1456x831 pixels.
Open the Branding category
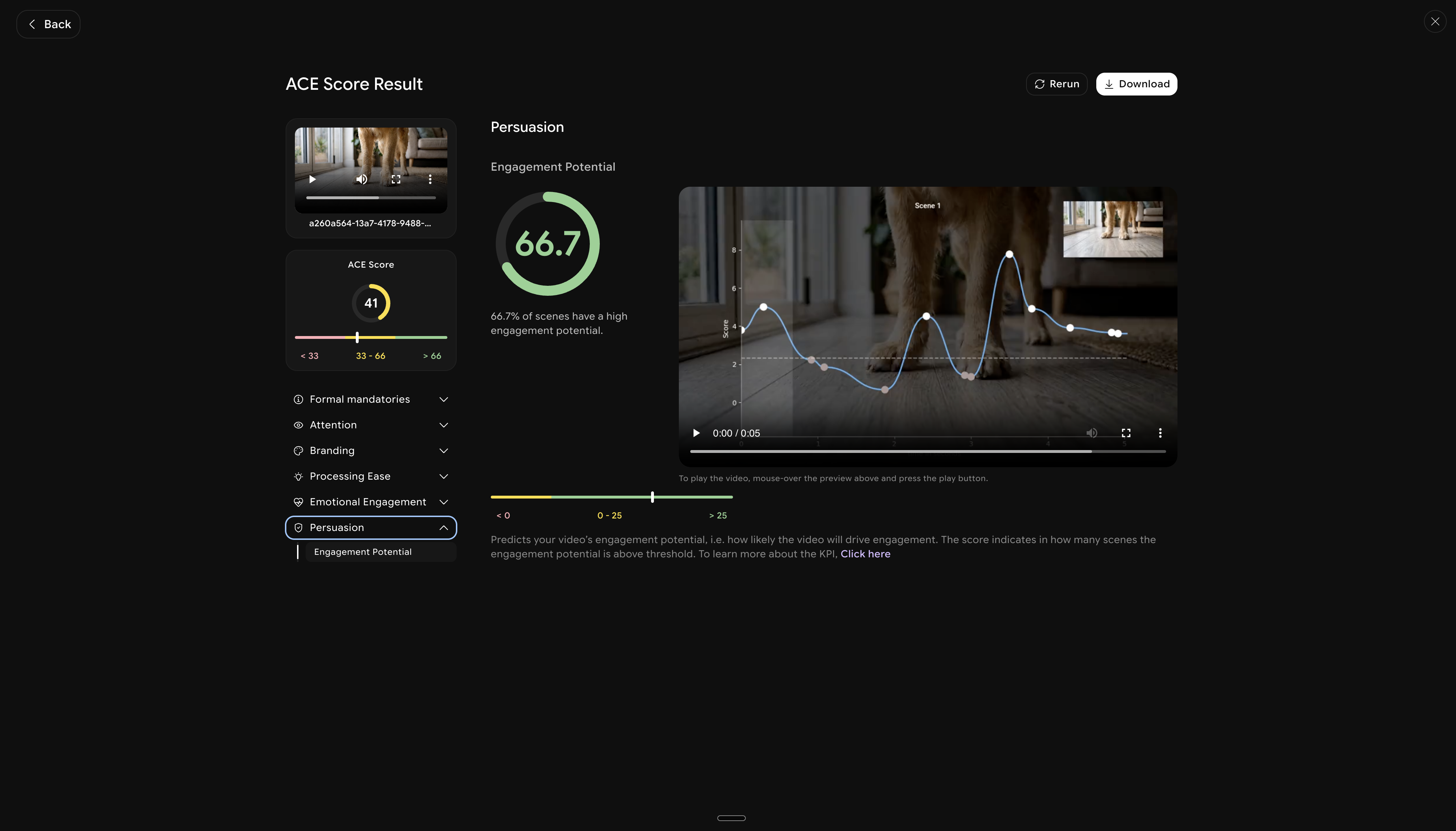[x=371, y=451]
